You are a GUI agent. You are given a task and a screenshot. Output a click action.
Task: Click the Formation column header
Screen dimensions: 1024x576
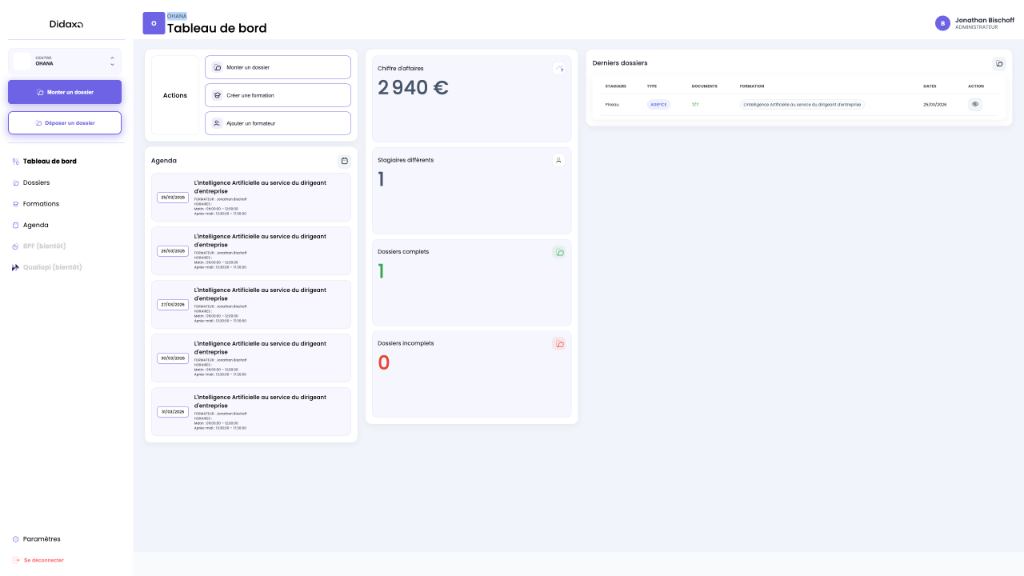point(752,86)
